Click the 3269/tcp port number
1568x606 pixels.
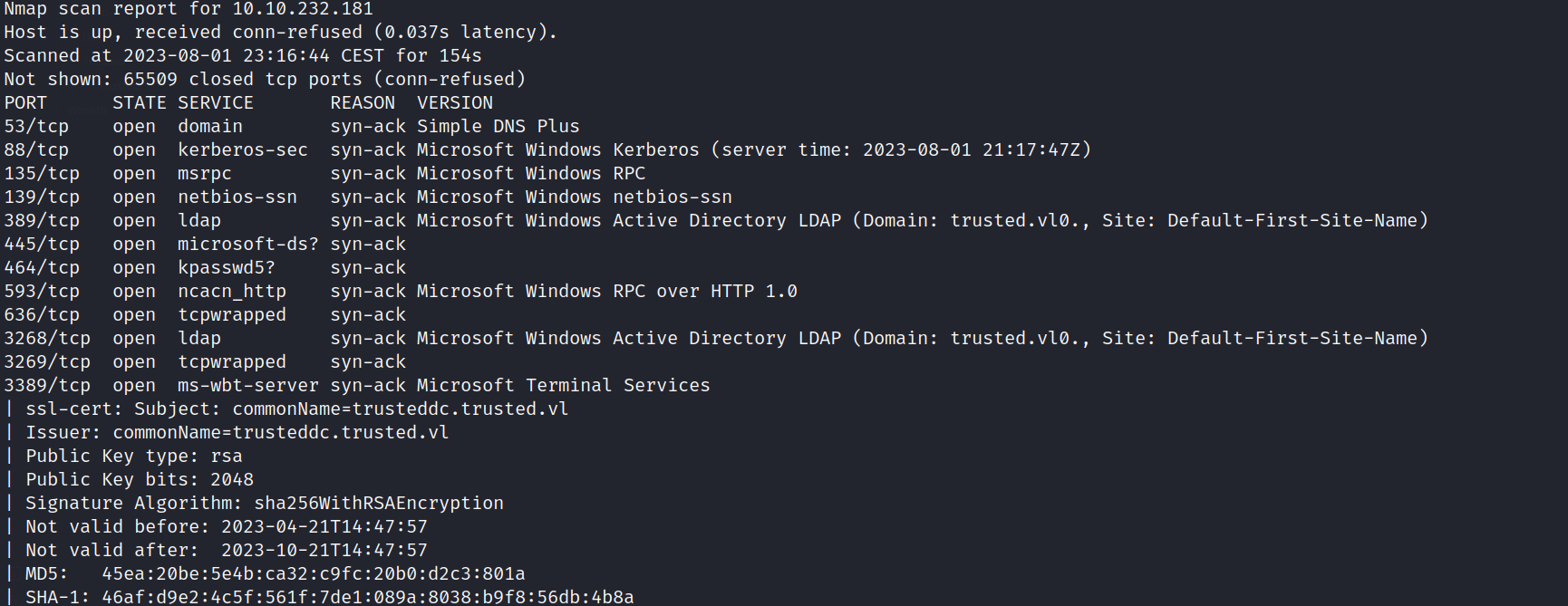point(47,362)
